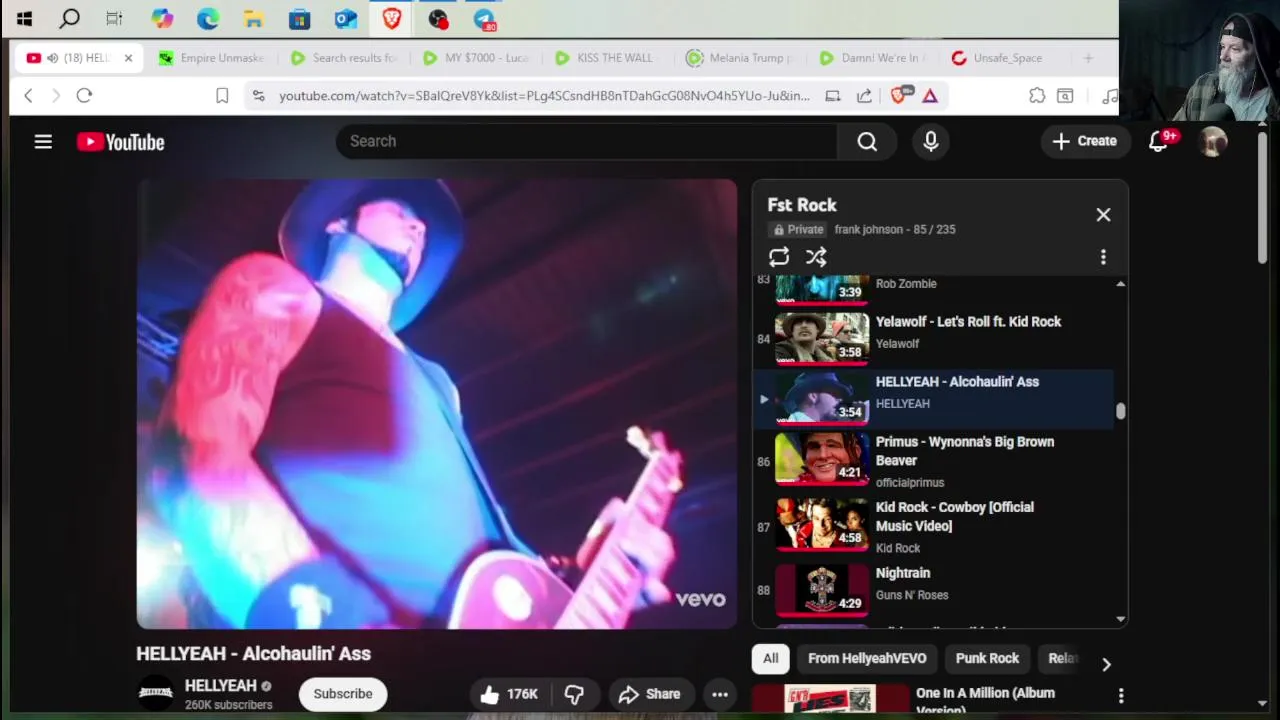This screenshot has width=1280, height=720.
Task: Switch to Unsafe_Space tab
Action: click(x=1004, y=58)
